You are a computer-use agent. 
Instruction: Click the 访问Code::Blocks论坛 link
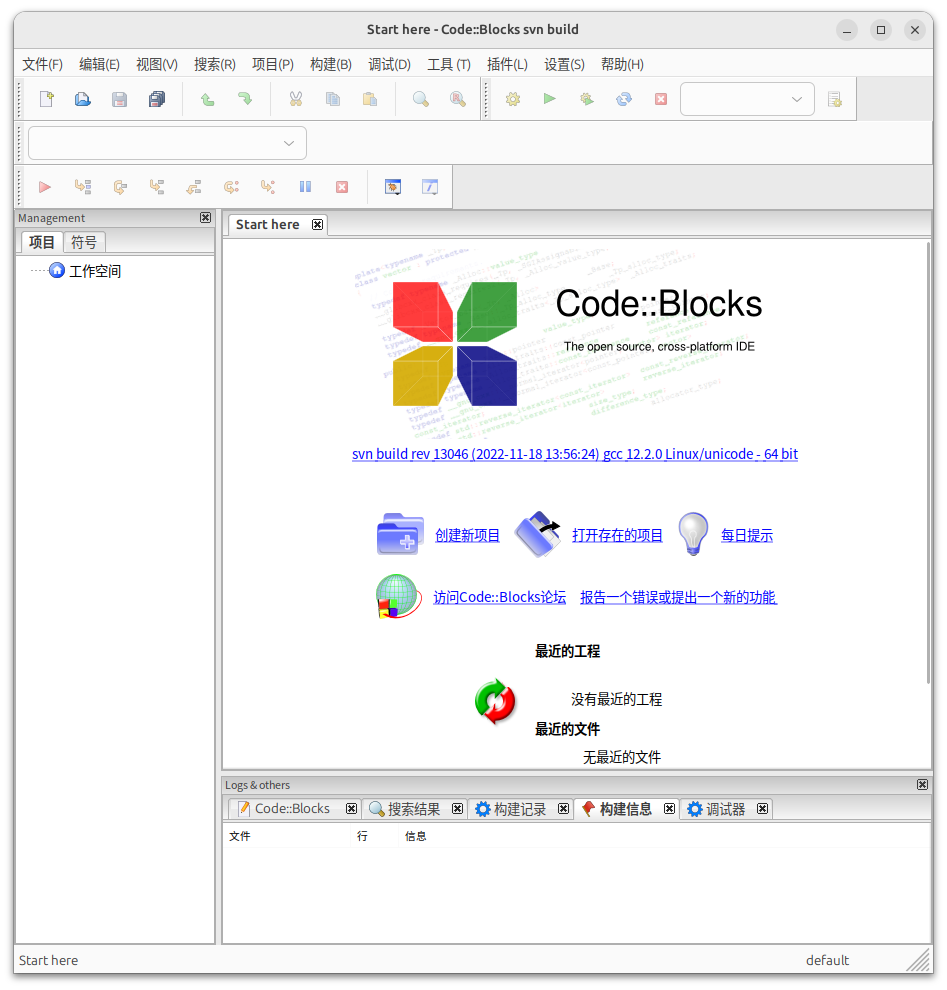(x=499, y=597)
